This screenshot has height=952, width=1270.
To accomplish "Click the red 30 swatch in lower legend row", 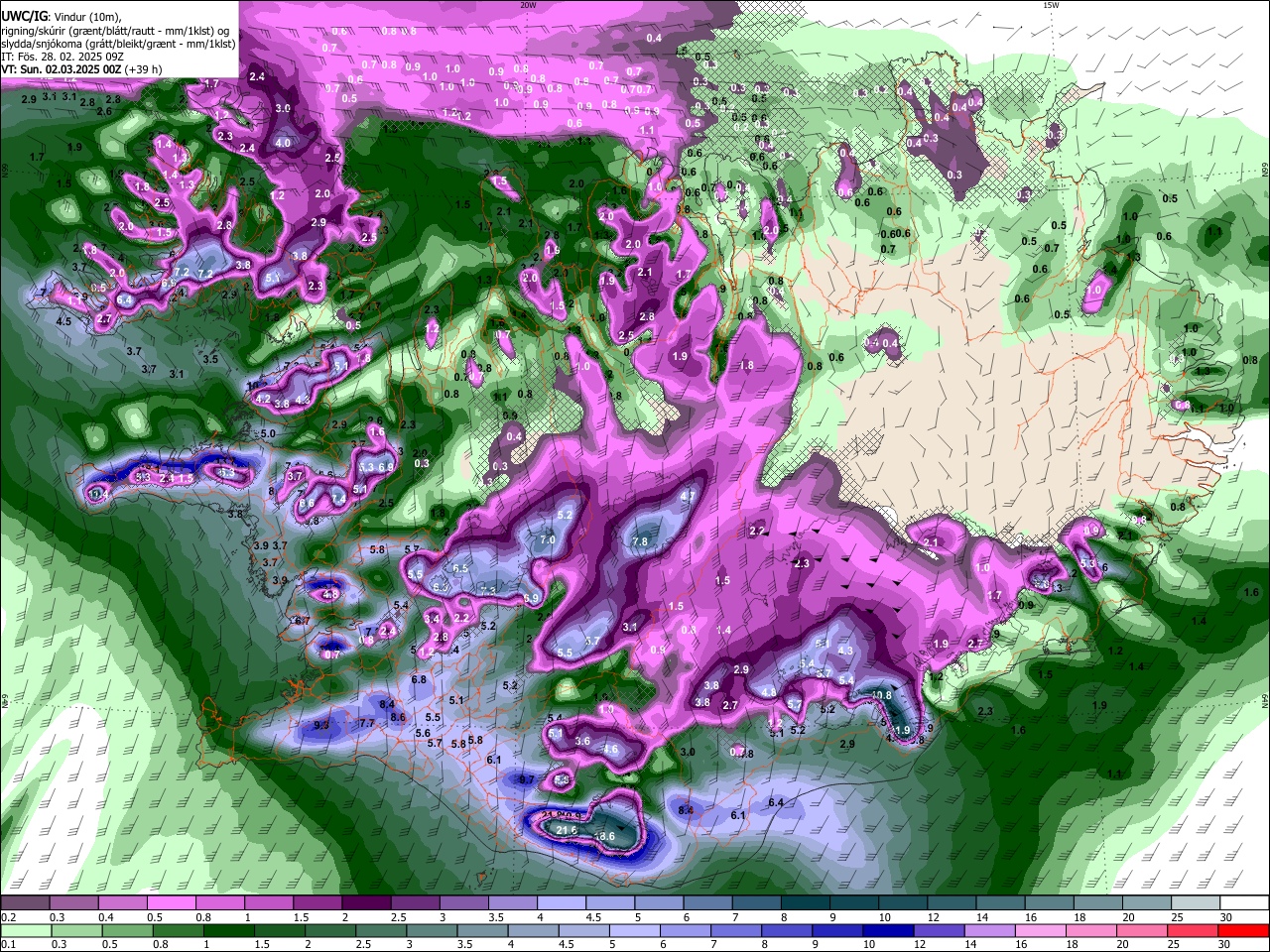I will click(x=1245, y=931).
